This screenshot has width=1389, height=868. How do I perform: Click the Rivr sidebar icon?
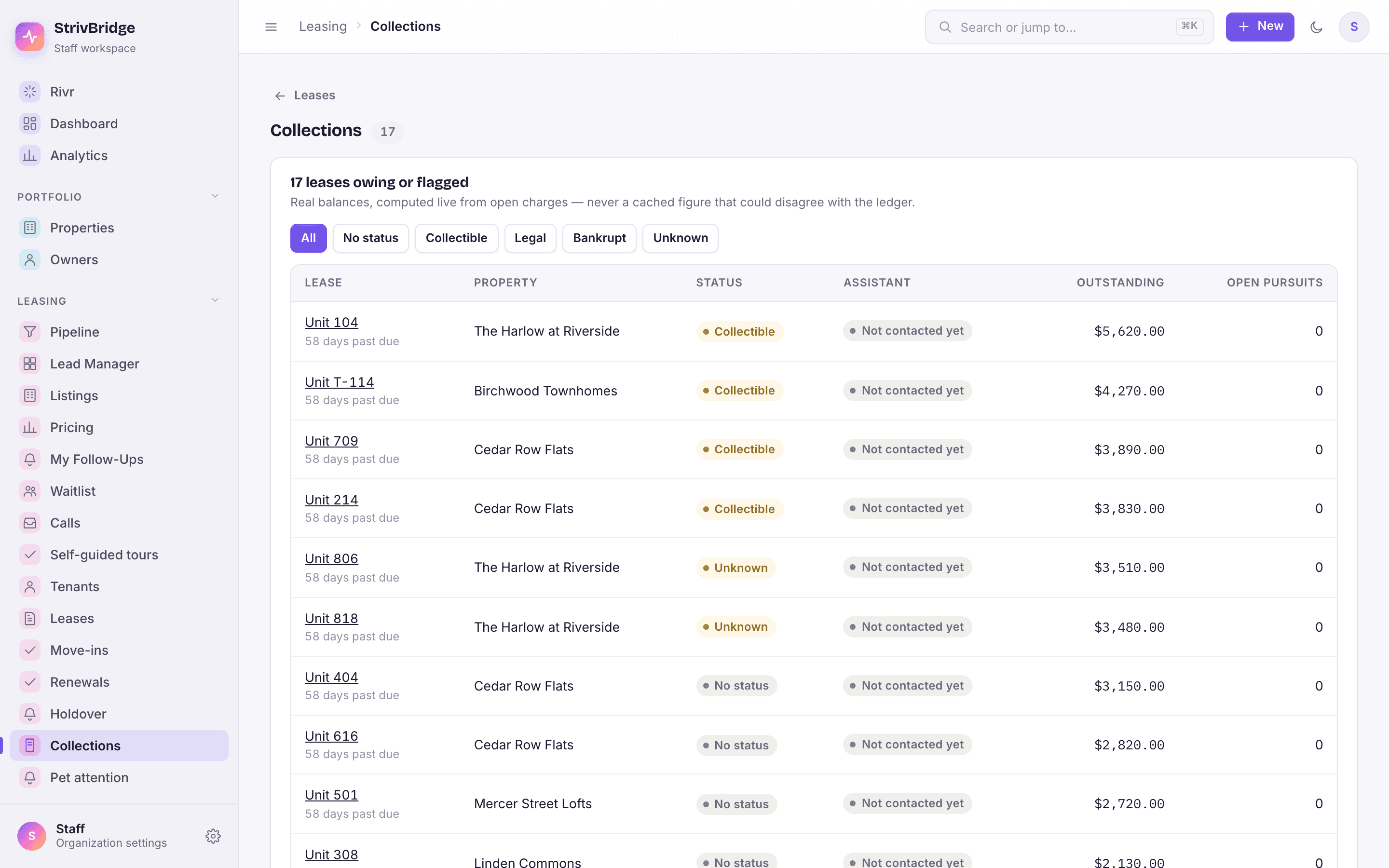30,92
